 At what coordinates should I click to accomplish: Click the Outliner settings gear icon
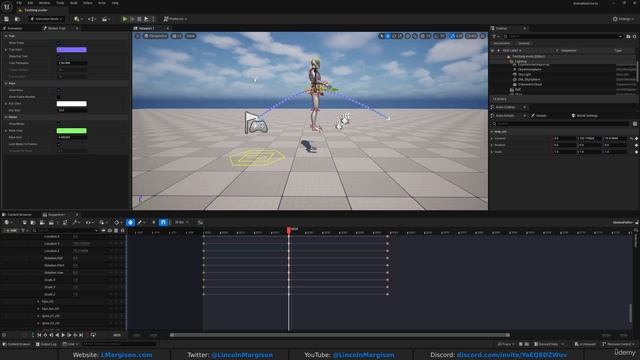click(634, 36)
